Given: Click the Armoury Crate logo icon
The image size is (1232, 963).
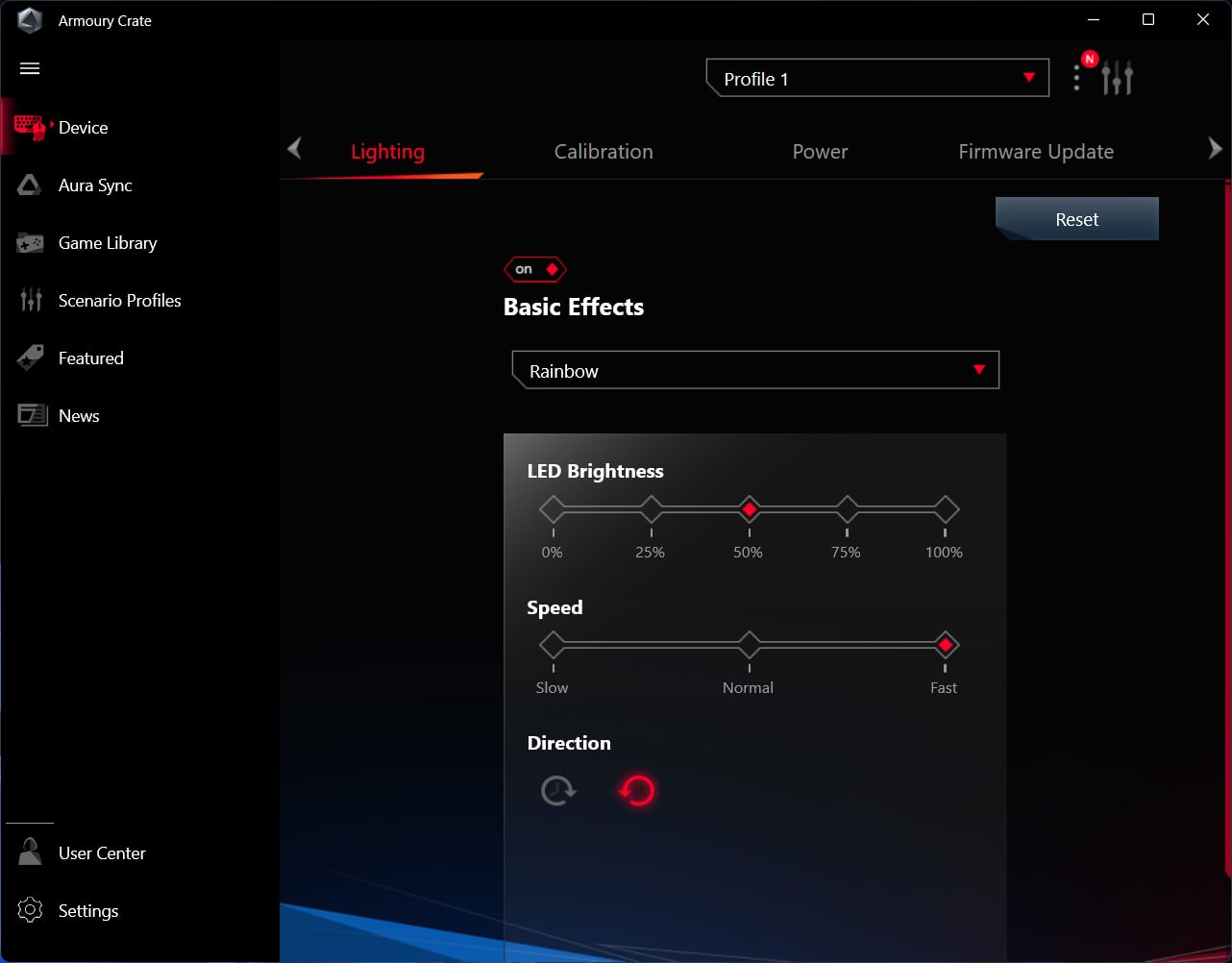Looking at the screenshot, I should click(x=30, y=20).
